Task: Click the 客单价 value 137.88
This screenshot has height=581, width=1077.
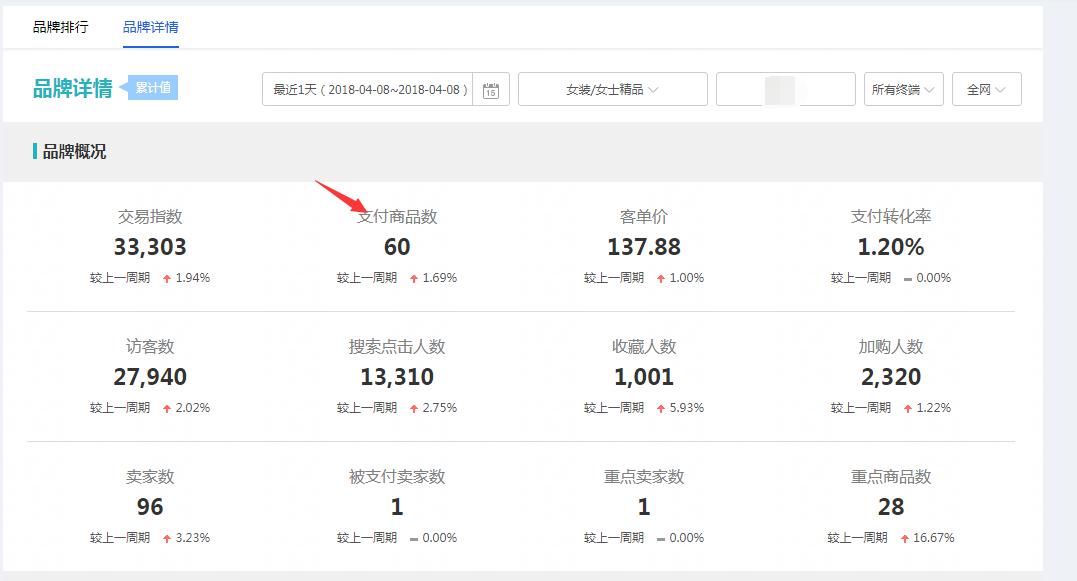Action: tap(644, 247)
